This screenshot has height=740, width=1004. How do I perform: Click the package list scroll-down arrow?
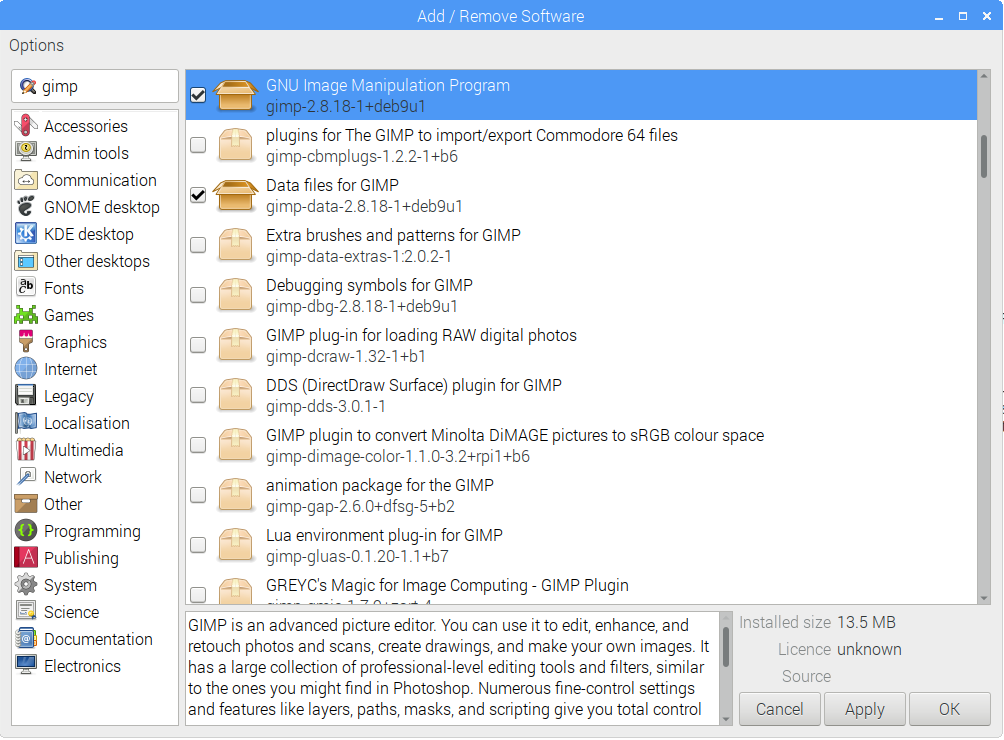(984, 599)
